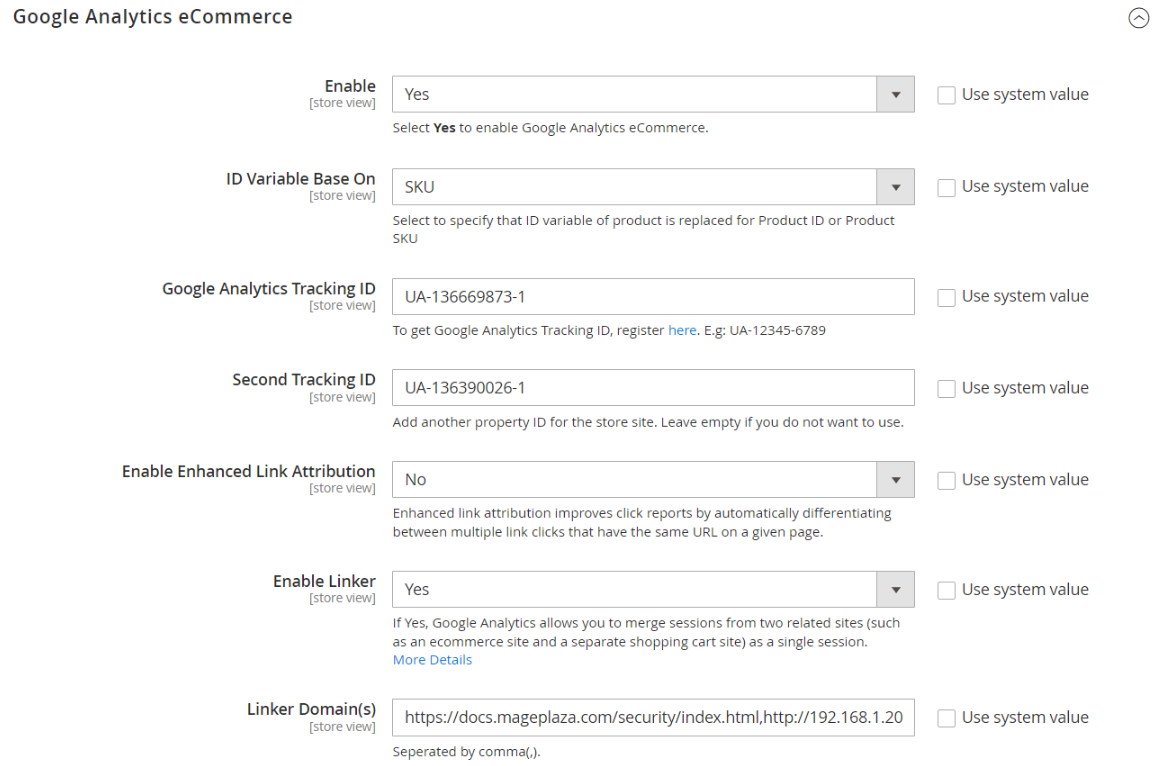This screenshot has width=1156, height=766.
Task: Open the 'here' registration link
Action: tap(682, 330)
